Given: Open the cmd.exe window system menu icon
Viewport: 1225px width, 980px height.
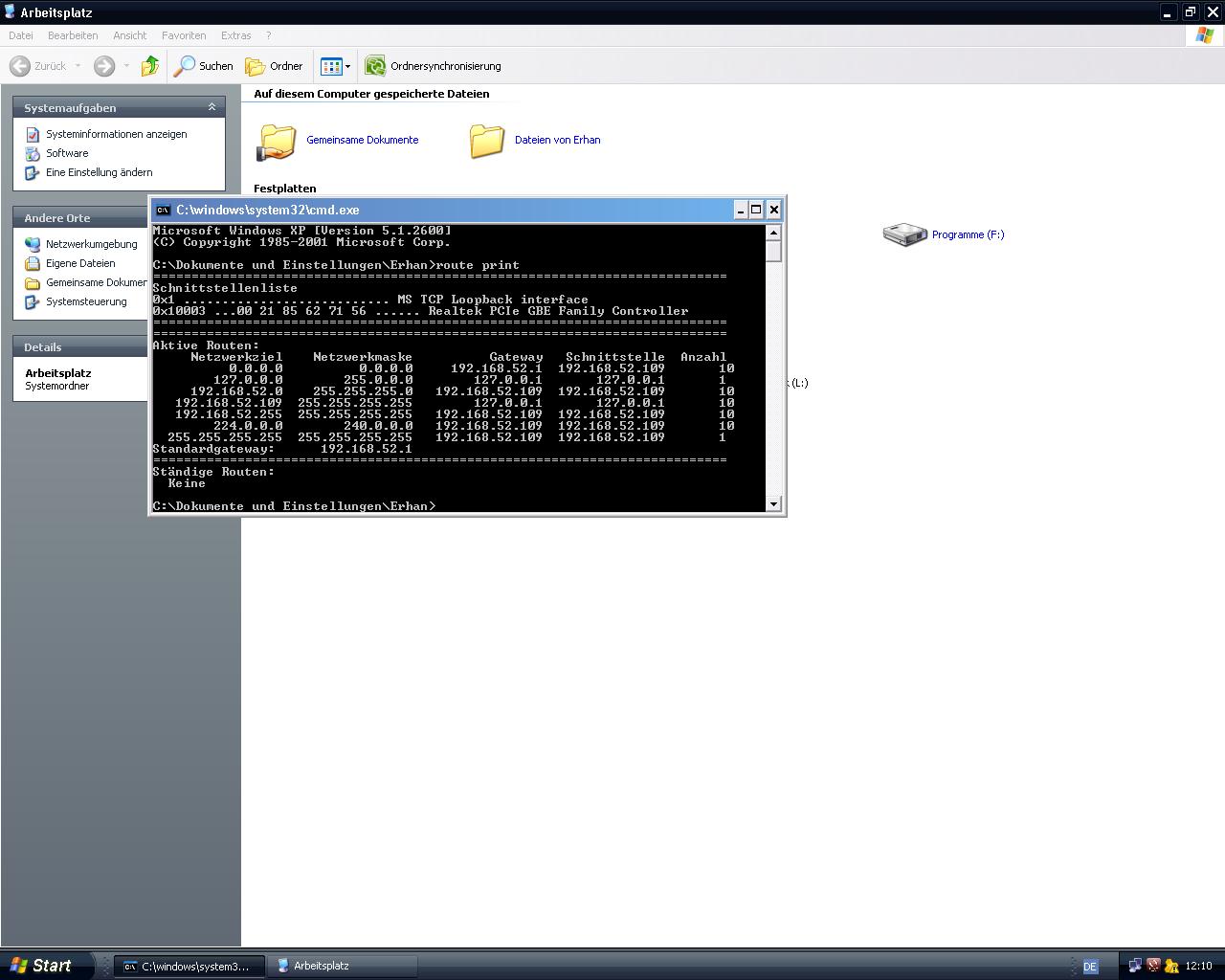Looking at the screenshot, I should 164,210.
